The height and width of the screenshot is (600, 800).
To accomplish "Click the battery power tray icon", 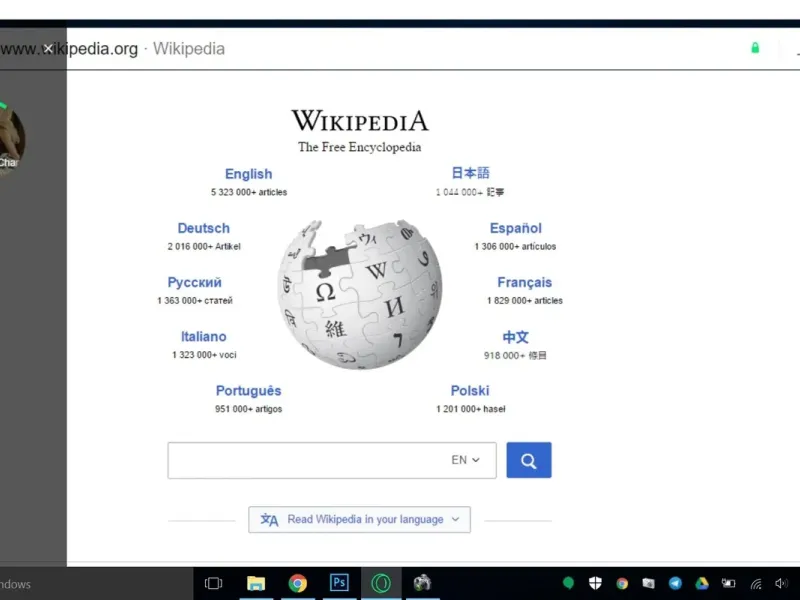I will coord(728,583).
